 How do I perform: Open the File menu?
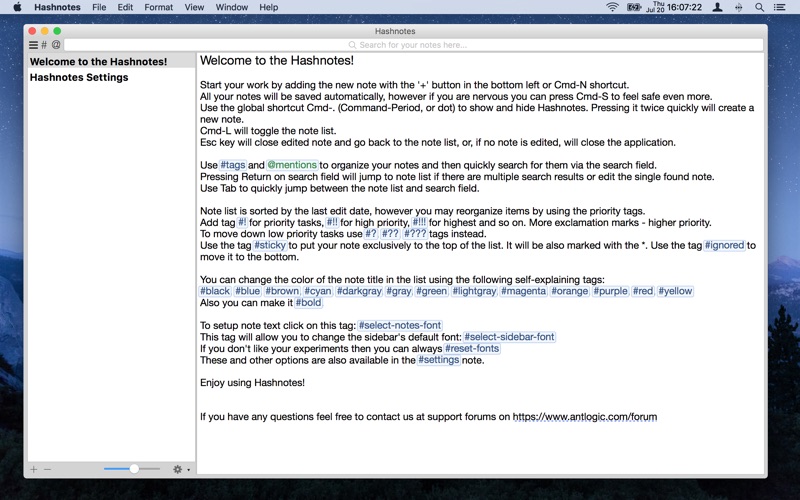tap(99, 7)
